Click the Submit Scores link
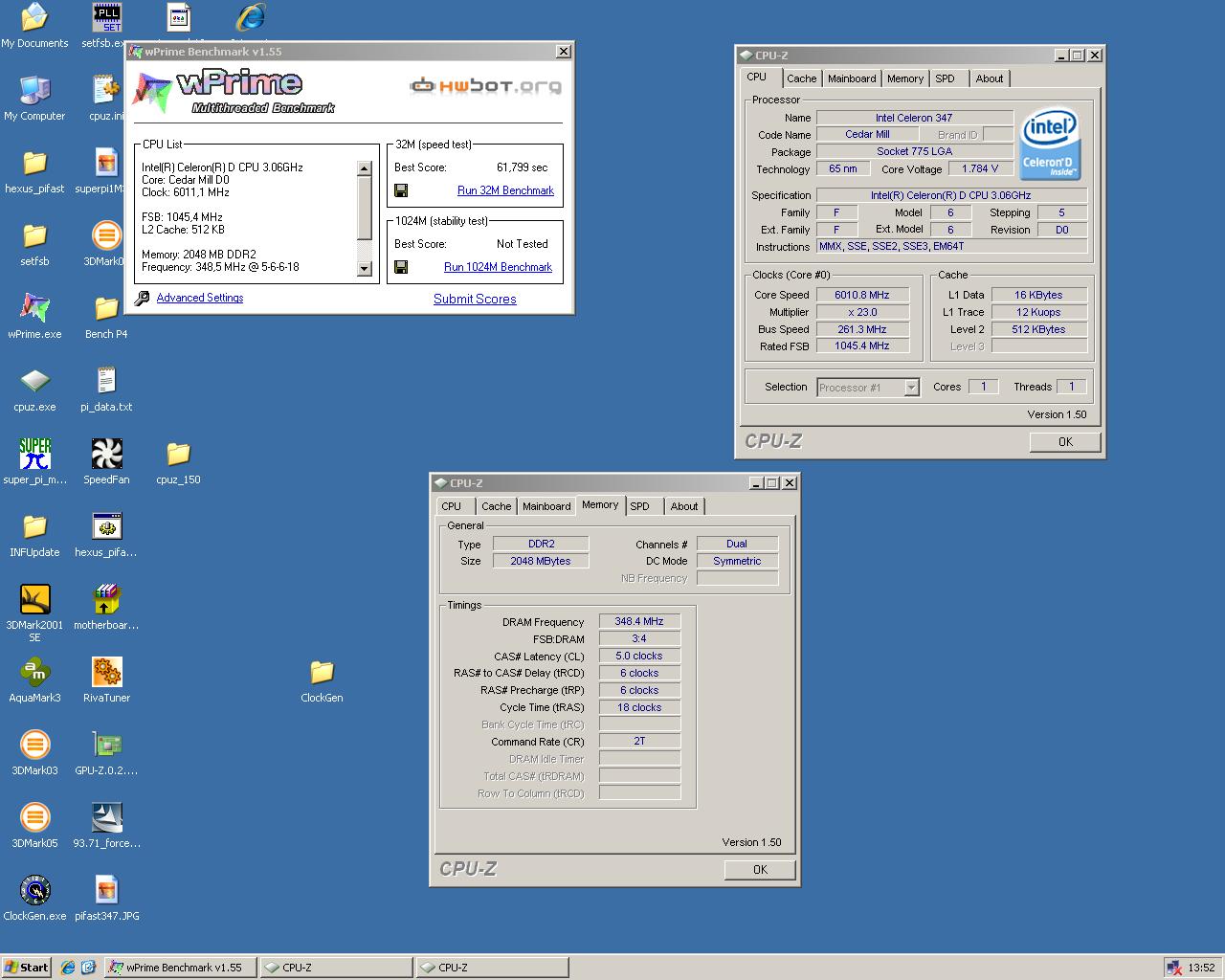Viewport: 1225px width, 980px height. point(475,299)
